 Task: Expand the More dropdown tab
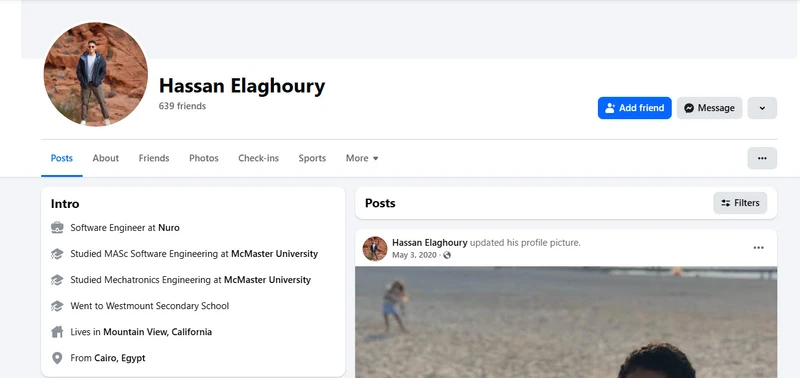click(x=362, y=158)
